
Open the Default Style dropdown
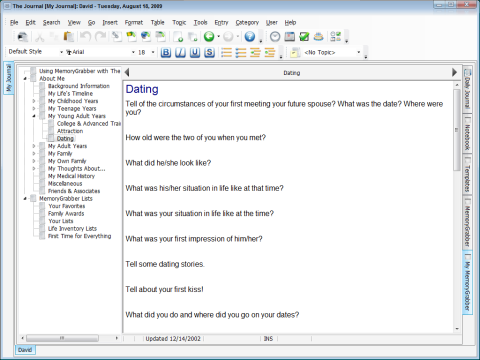(61, 52)
